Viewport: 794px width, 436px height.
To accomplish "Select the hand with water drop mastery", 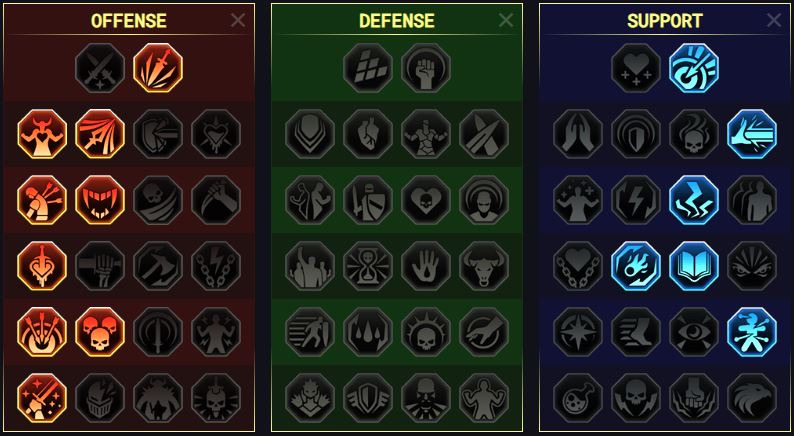I will click(426, 266).
